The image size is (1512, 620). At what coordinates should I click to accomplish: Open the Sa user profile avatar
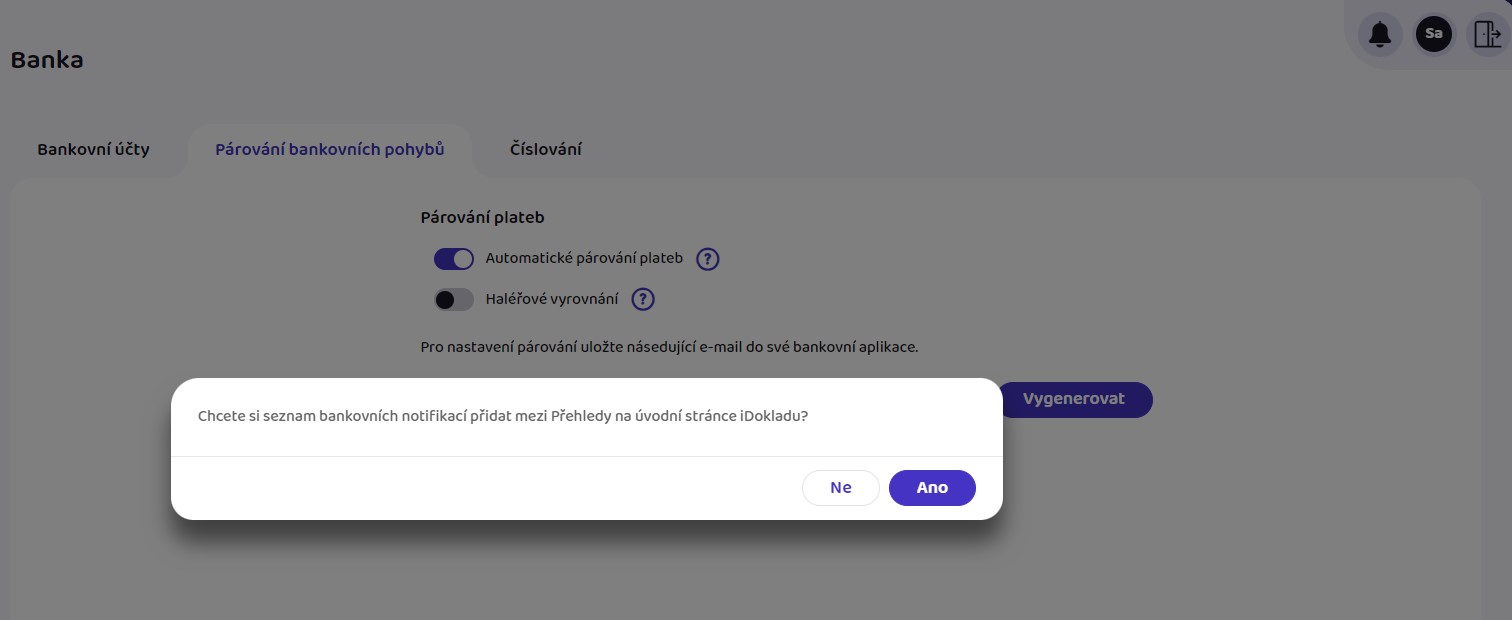(1434, 35)
